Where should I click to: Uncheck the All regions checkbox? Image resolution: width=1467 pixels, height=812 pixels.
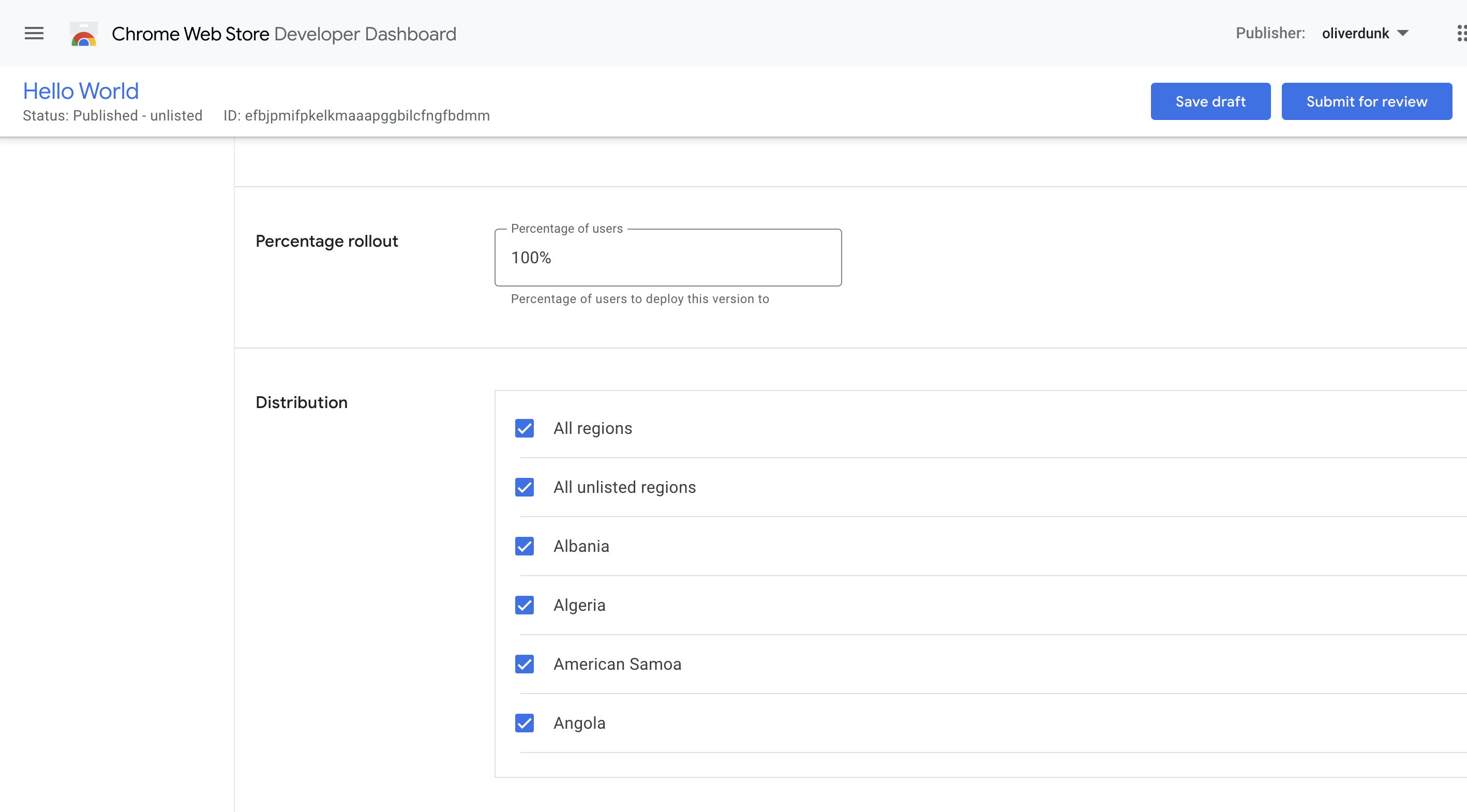524,428
